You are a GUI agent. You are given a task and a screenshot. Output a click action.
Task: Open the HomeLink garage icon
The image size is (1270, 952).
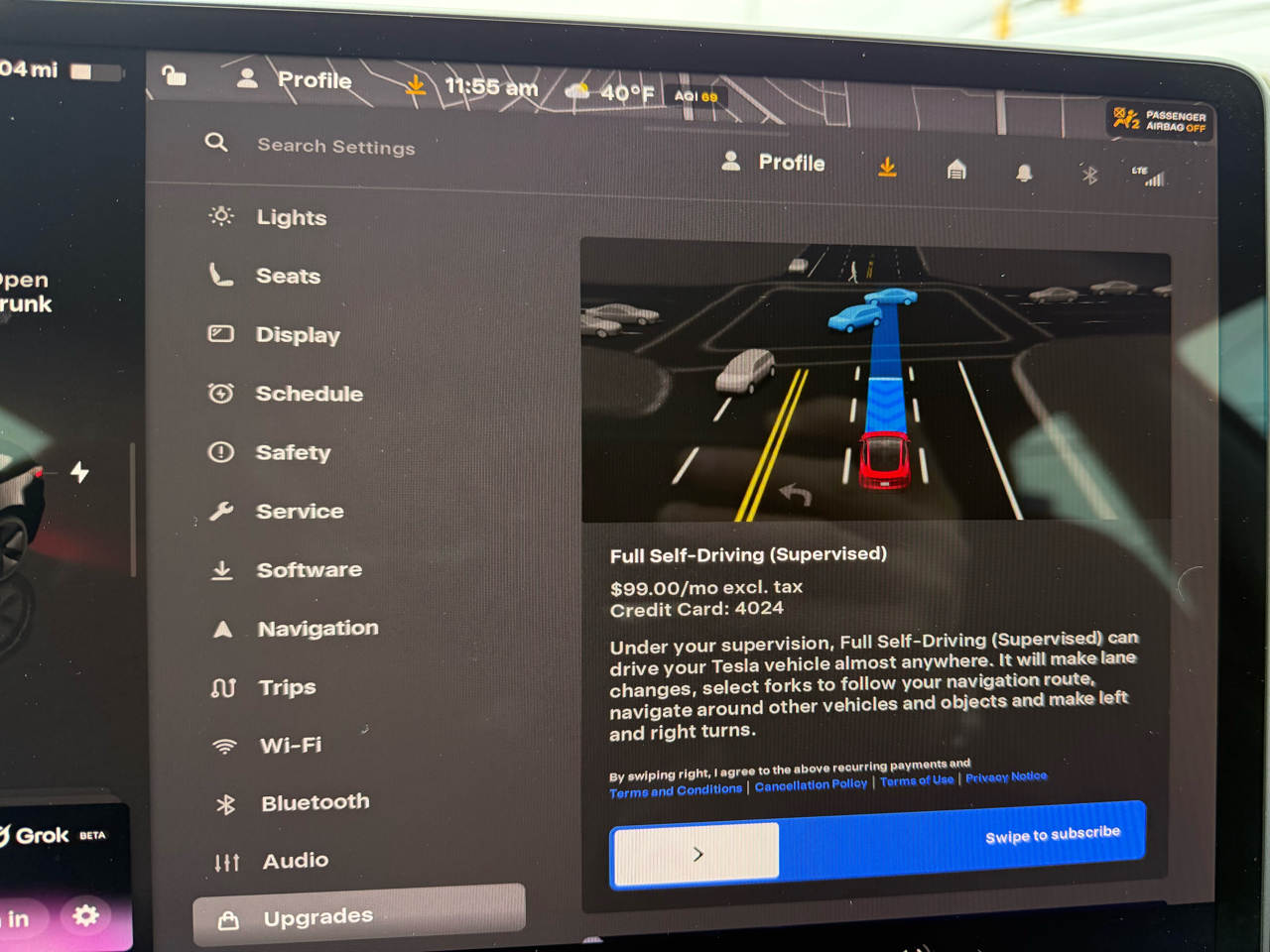click(x=955, y=171)
